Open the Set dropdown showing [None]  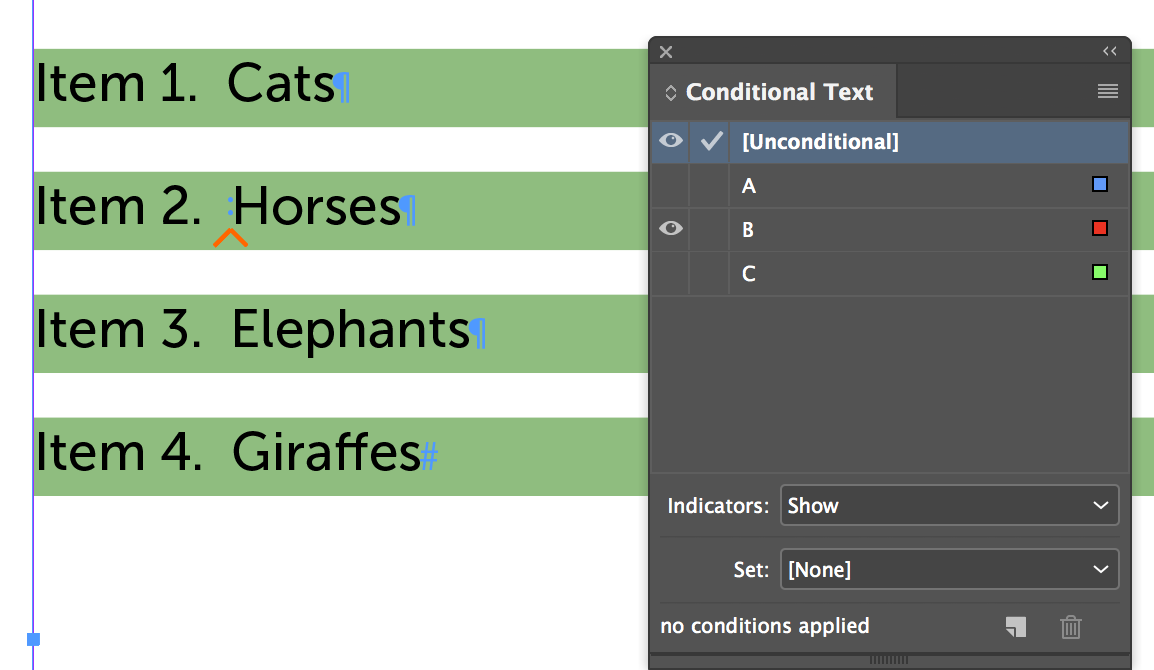(x=949, y=569)
